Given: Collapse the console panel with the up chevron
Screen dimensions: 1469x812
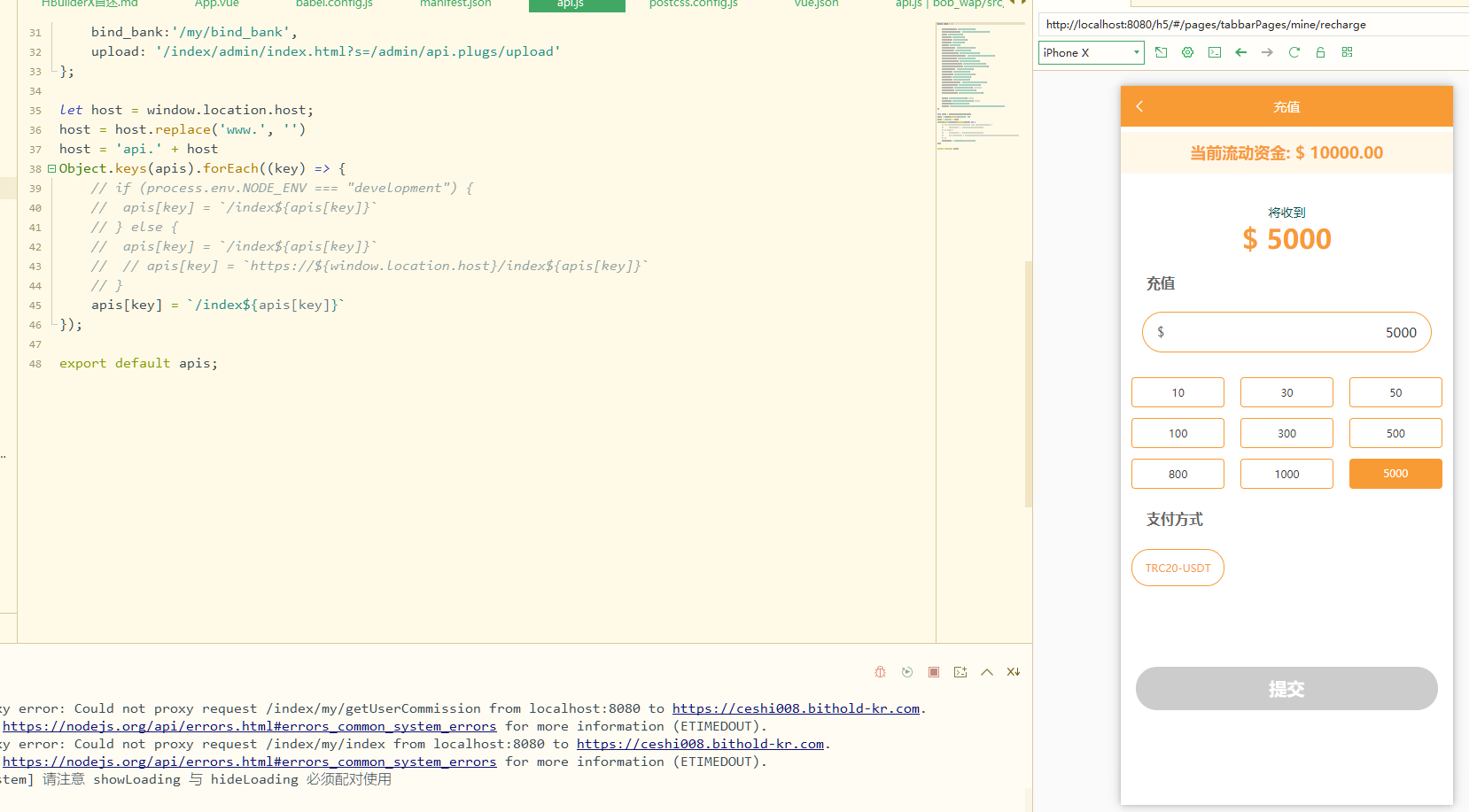Looking at the screenshot, I should 987,672.
